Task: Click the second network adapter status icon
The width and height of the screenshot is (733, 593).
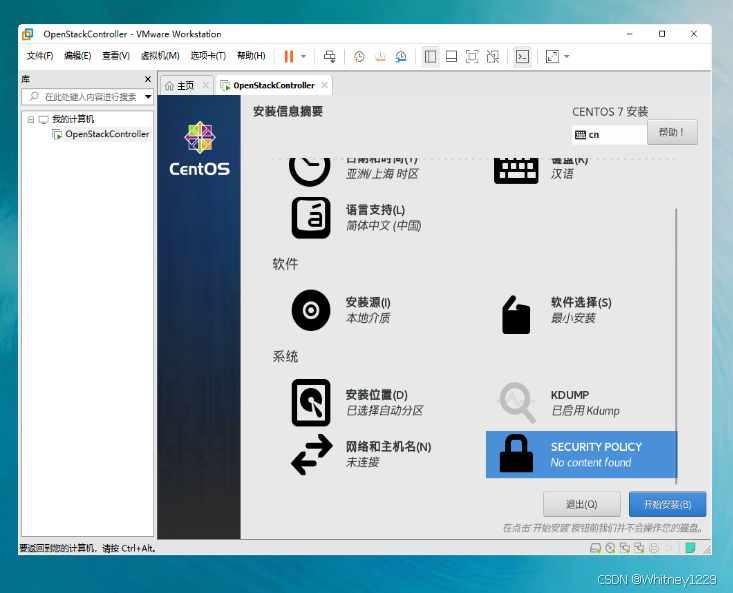Action: pyautogui.click(x=639, y=548)
